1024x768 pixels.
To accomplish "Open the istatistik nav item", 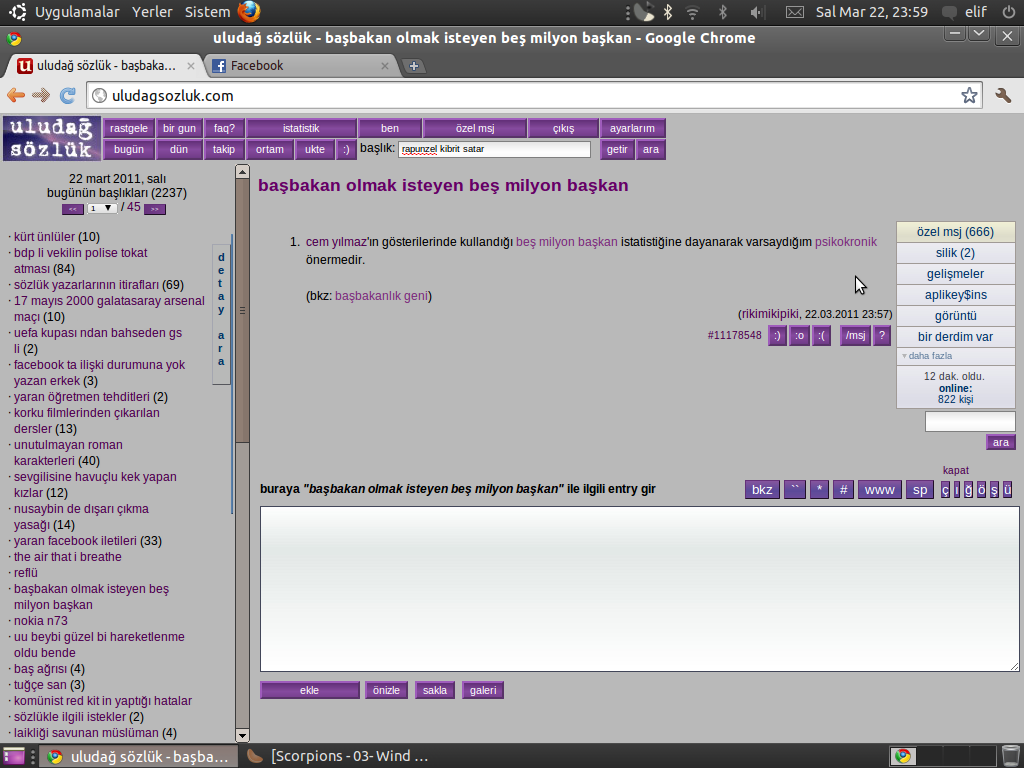I will point(301,129).
